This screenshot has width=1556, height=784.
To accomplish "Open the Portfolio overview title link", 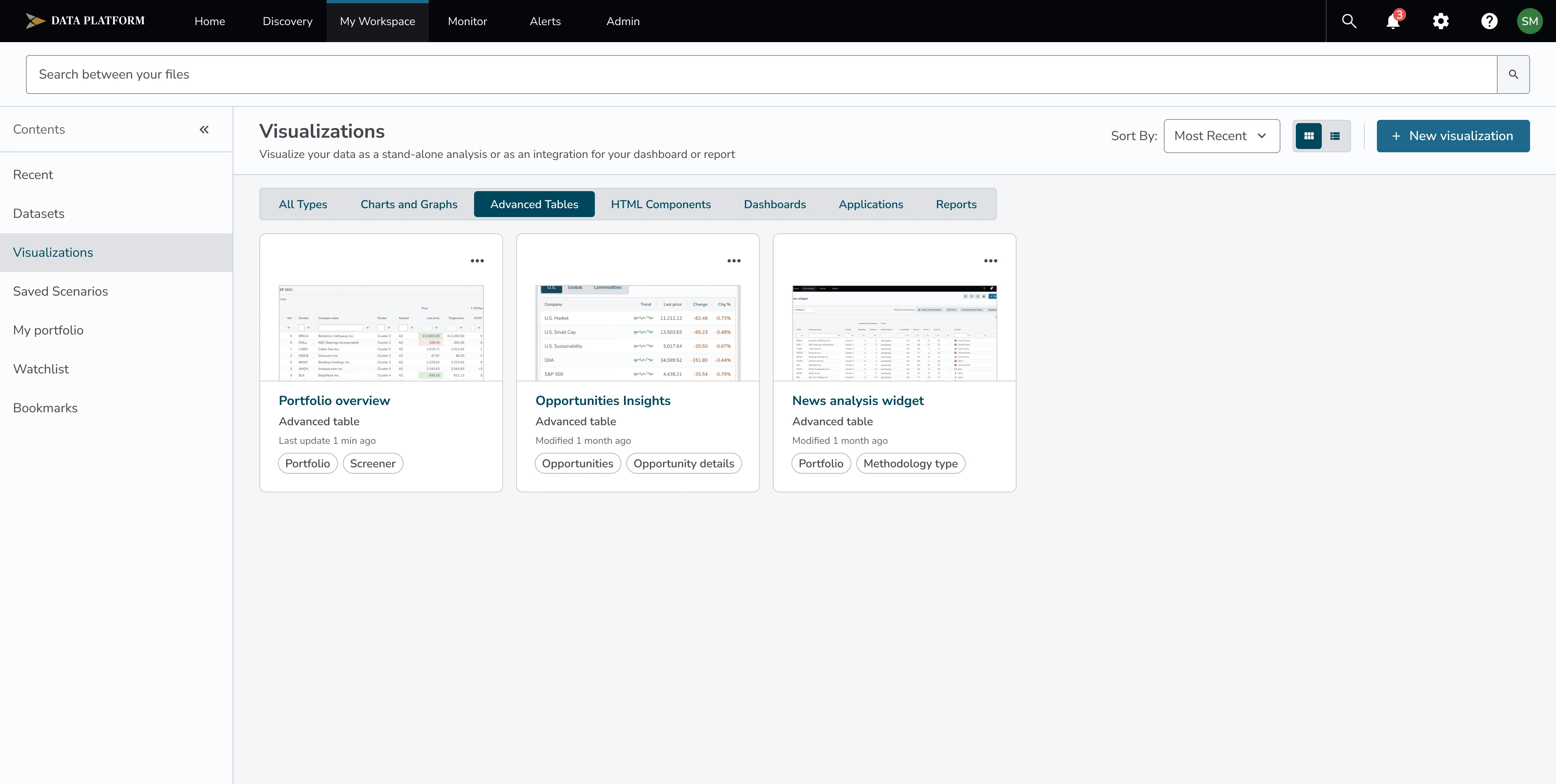I will click(334, 401).
